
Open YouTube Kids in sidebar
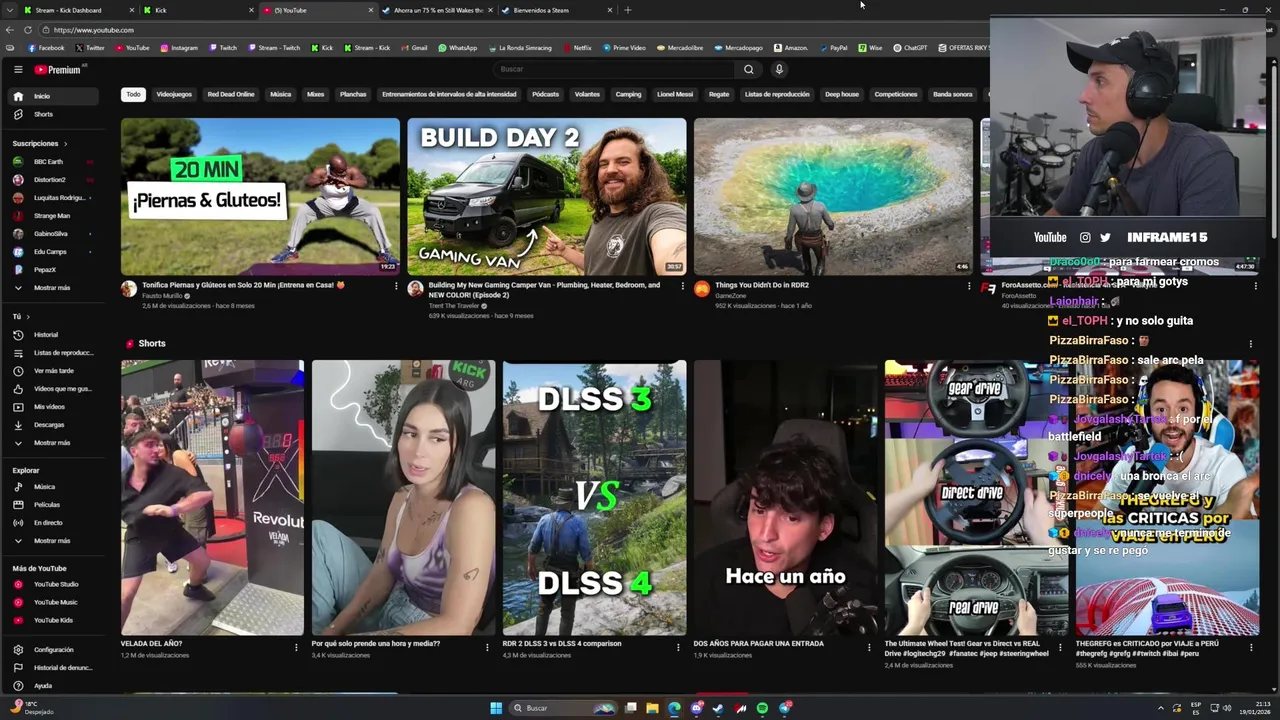(55, 620)
